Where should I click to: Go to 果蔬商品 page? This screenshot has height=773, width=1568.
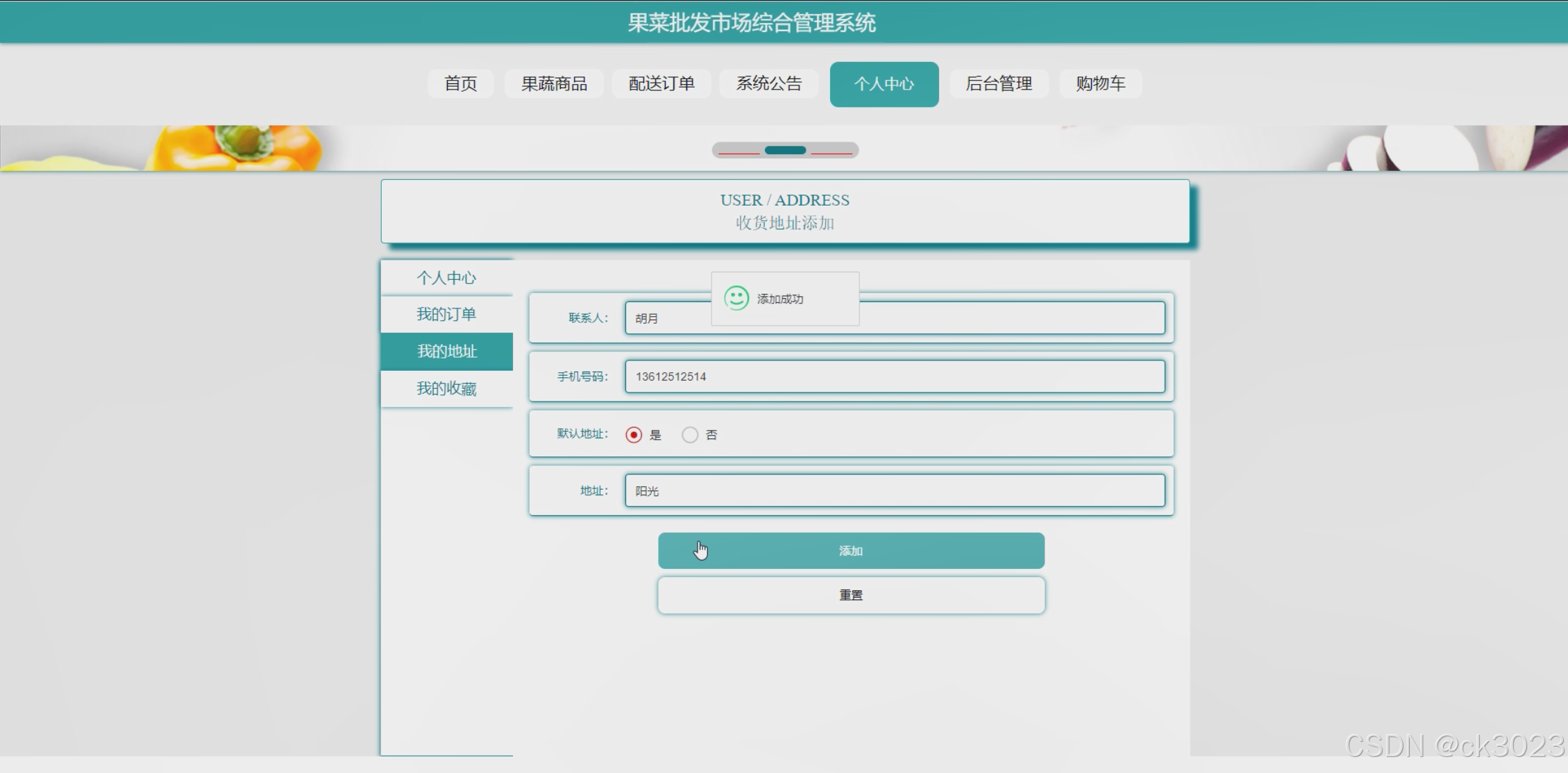(x=554, y=84)
